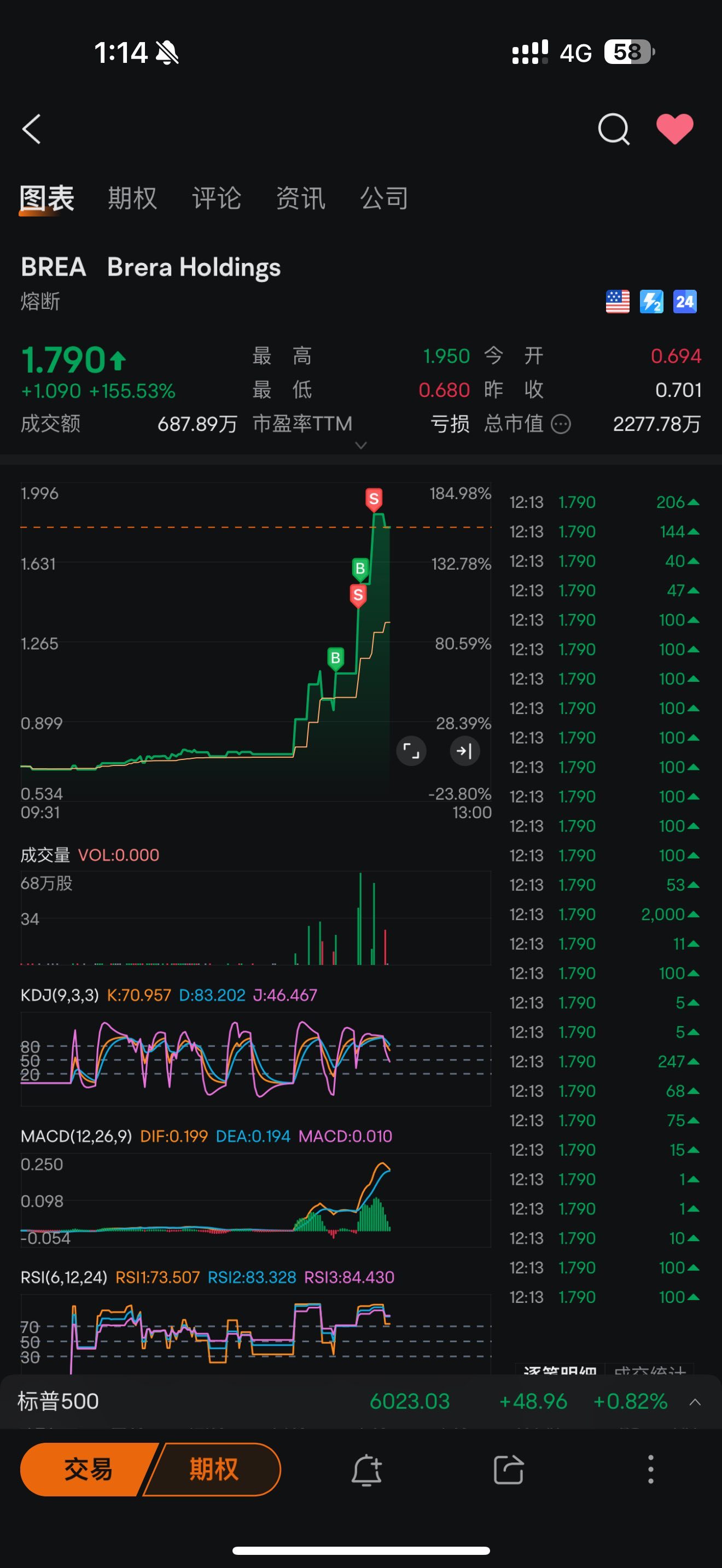Image resolution: width=722 pixels, height=1568 pixels.
Task: Add a price alert with bell icon
Action: [366, 1470]
